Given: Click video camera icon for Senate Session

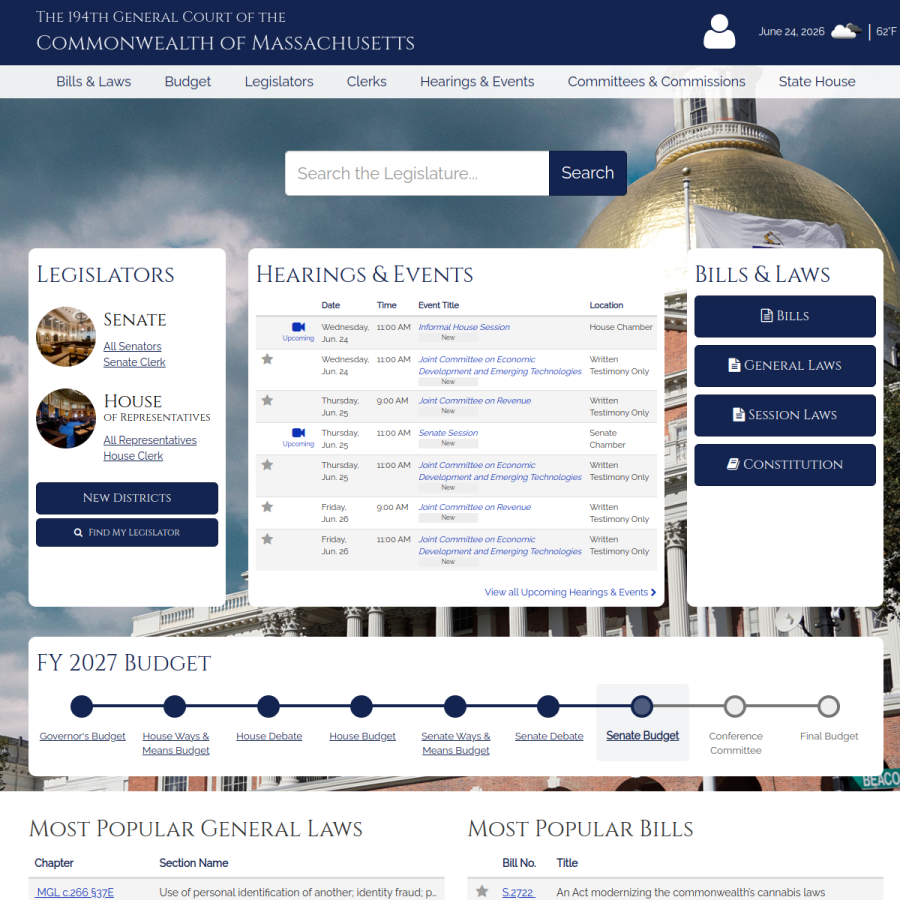Looking at the screenshot, I should [298, 432].
